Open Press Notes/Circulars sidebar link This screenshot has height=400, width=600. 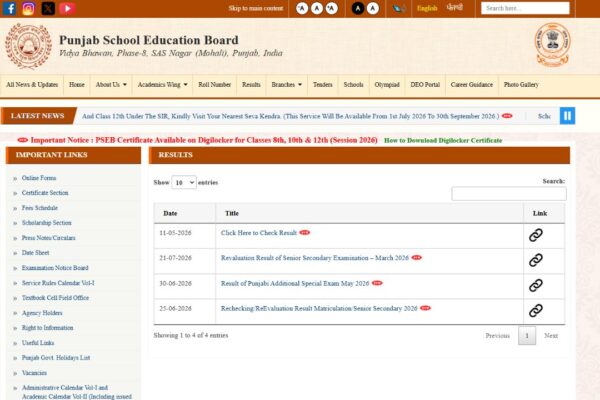coord(49,238)
